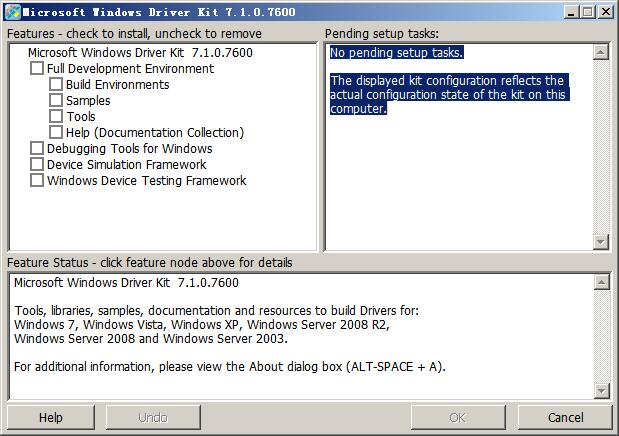Close the Driver Kit window
Viewport: 619px width, 436px height.
click(x=606, y=12)
